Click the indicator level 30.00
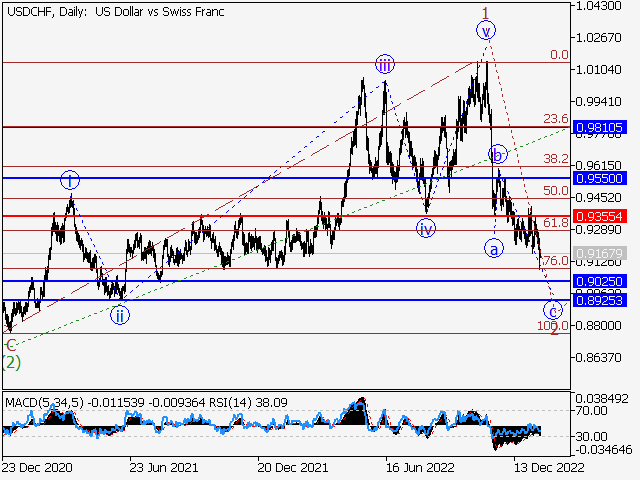The height and width of the screenshot is (480, 640). [591, 436]
